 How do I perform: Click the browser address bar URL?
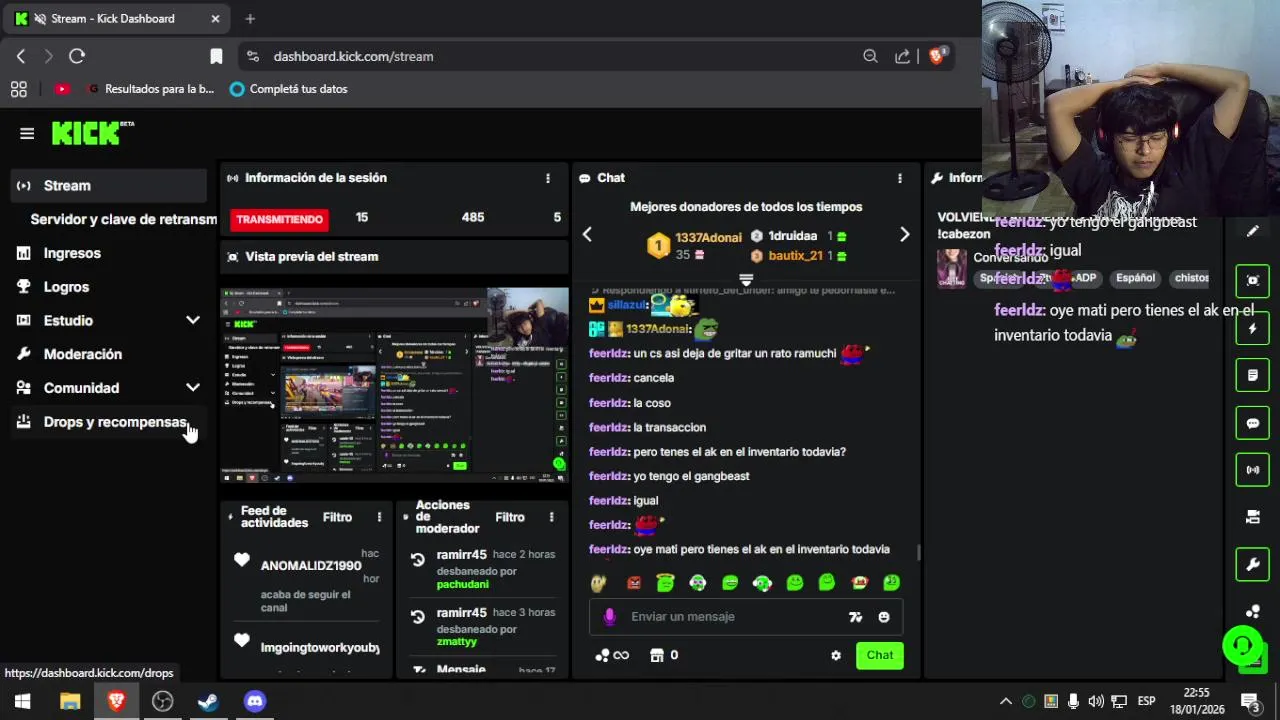[353, 56]
